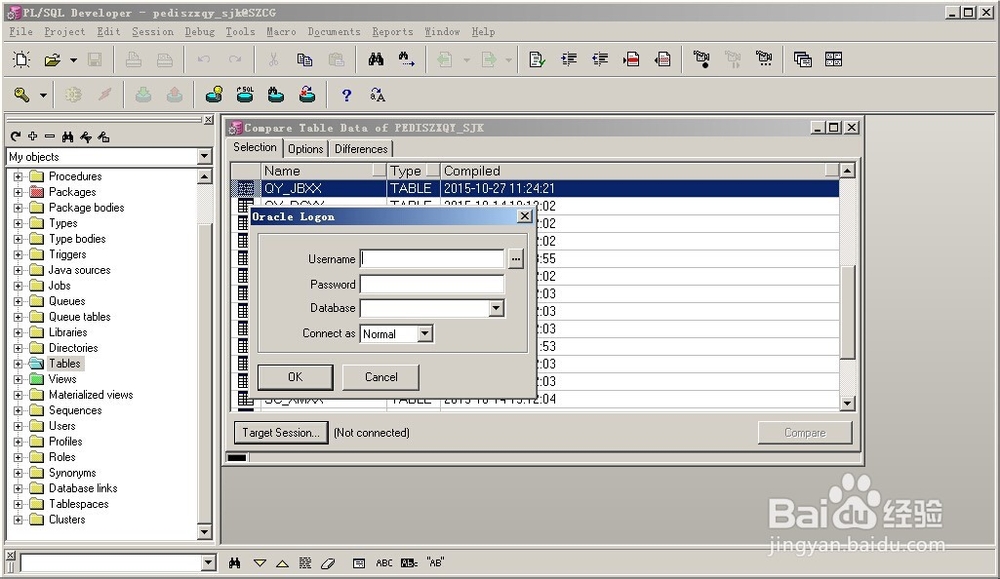
Task: Click the Beautifier document icon in toolbar
Action: tap(537, 60)
